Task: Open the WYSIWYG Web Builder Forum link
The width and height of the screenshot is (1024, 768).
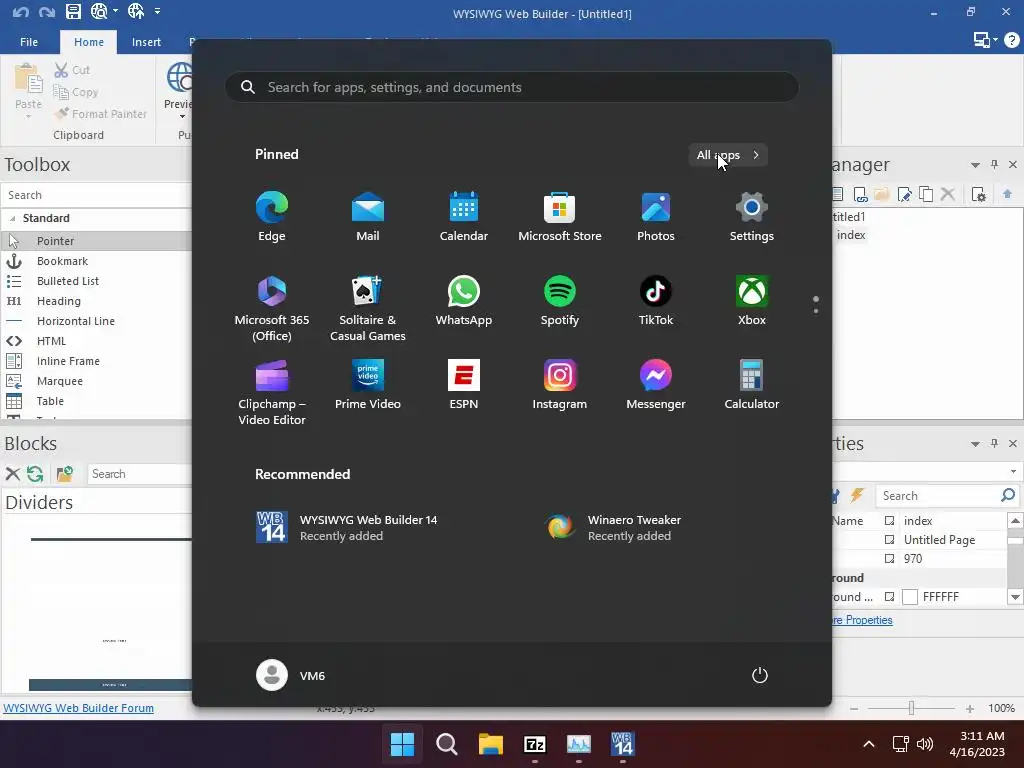Action: tap(78, 708)
